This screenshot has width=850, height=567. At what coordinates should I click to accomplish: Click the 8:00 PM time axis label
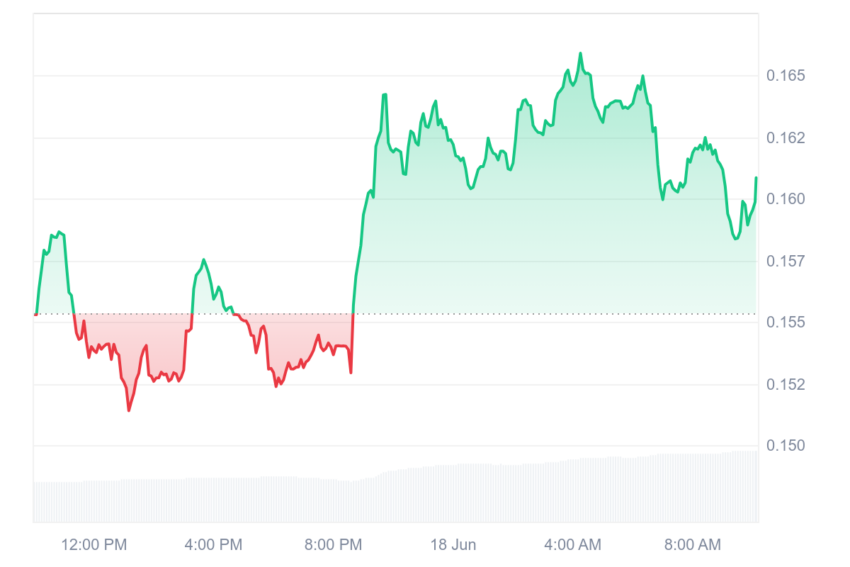(333, 544)
